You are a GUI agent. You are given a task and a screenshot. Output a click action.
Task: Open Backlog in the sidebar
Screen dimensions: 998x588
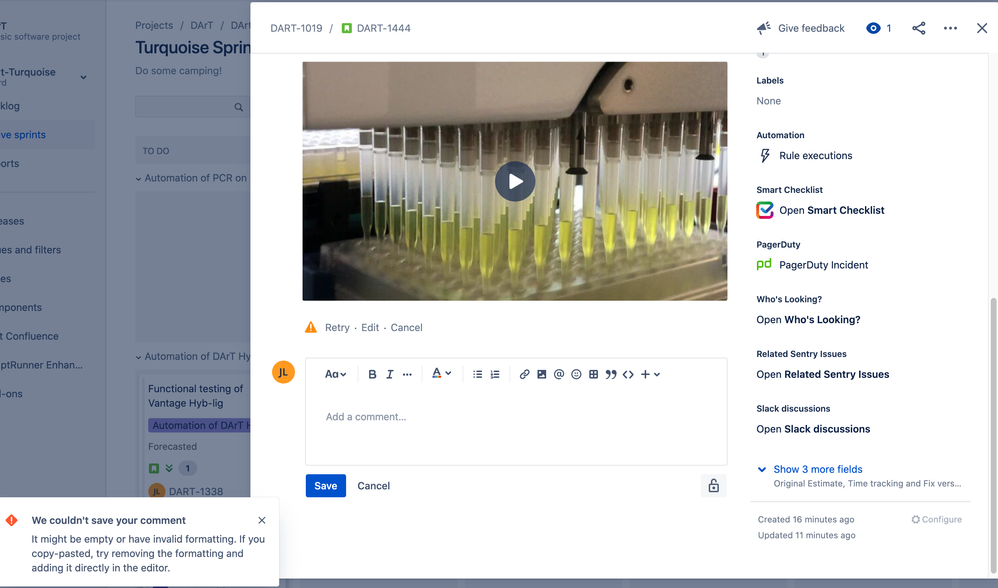(x=10, y=106)
